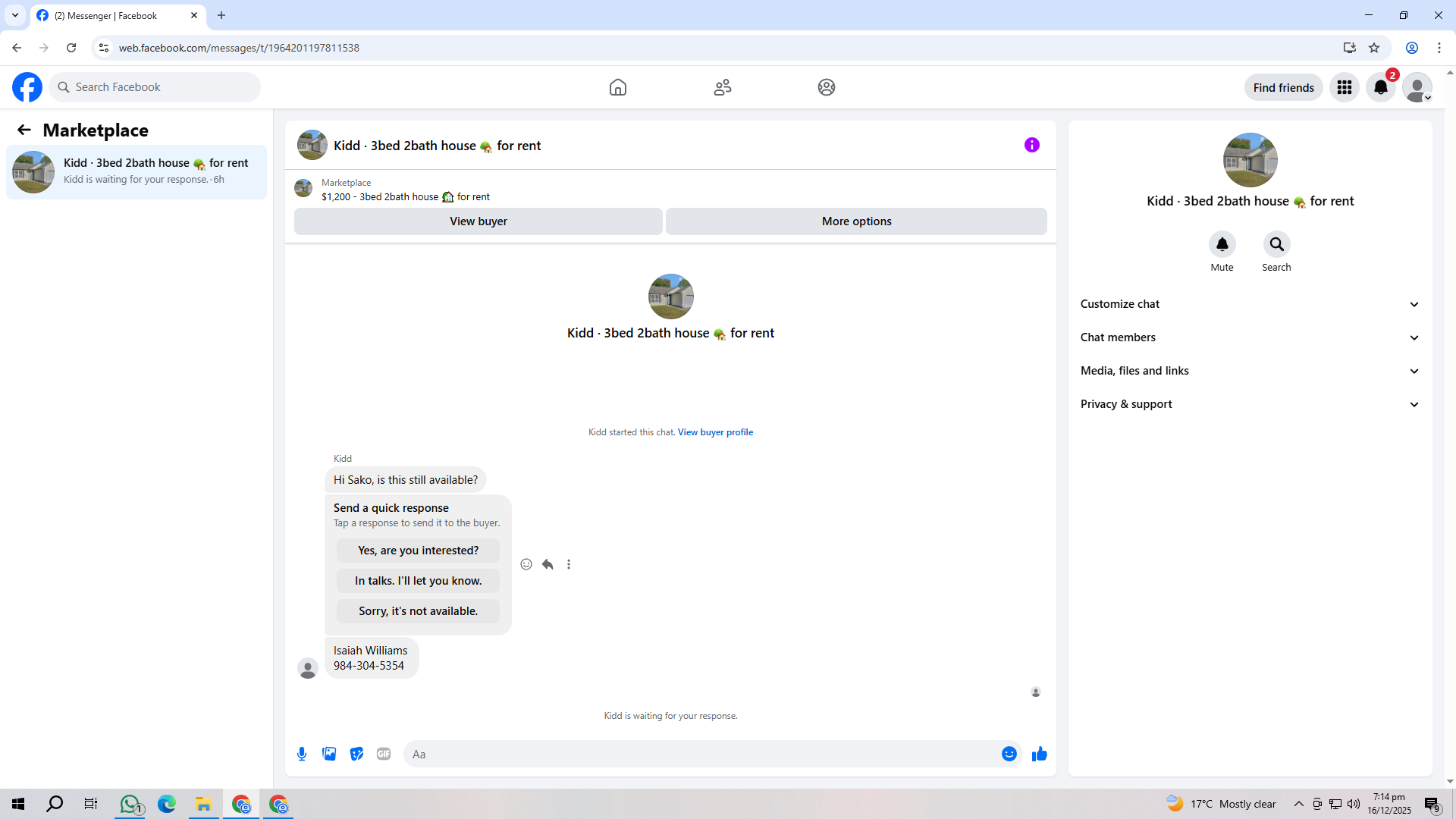The image size is (1456, 819).
Task: Open the weather widget showing 17°C
Action: tap(1221, 804)
